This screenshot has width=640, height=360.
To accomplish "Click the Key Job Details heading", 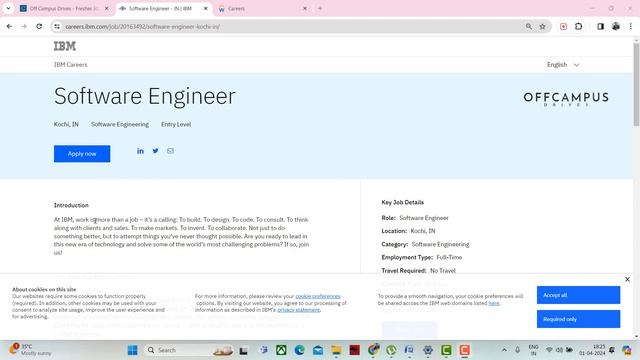I will point(402,202).
